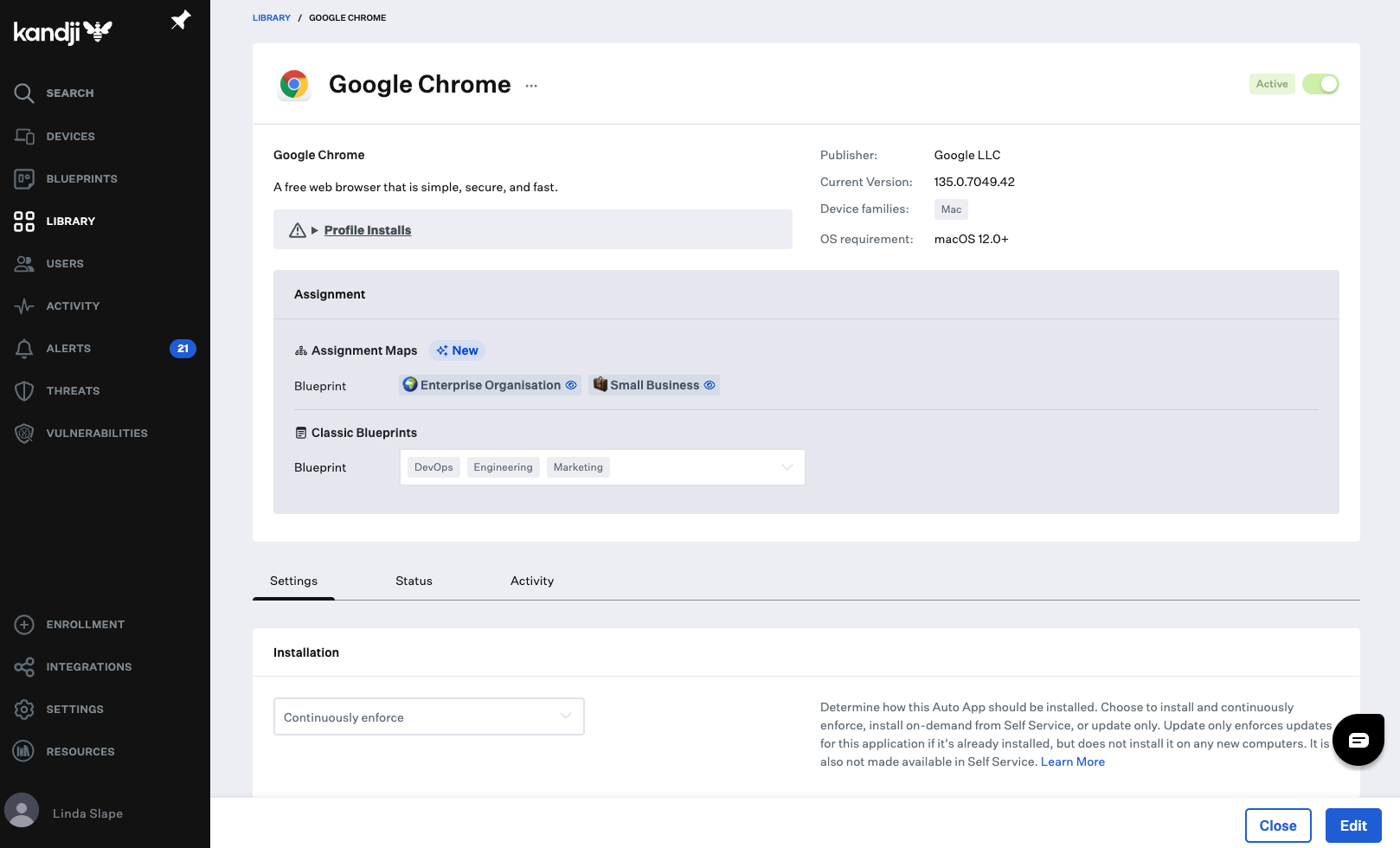
Task: Switch to the Activity tab
Action: (x=532, y=581)
